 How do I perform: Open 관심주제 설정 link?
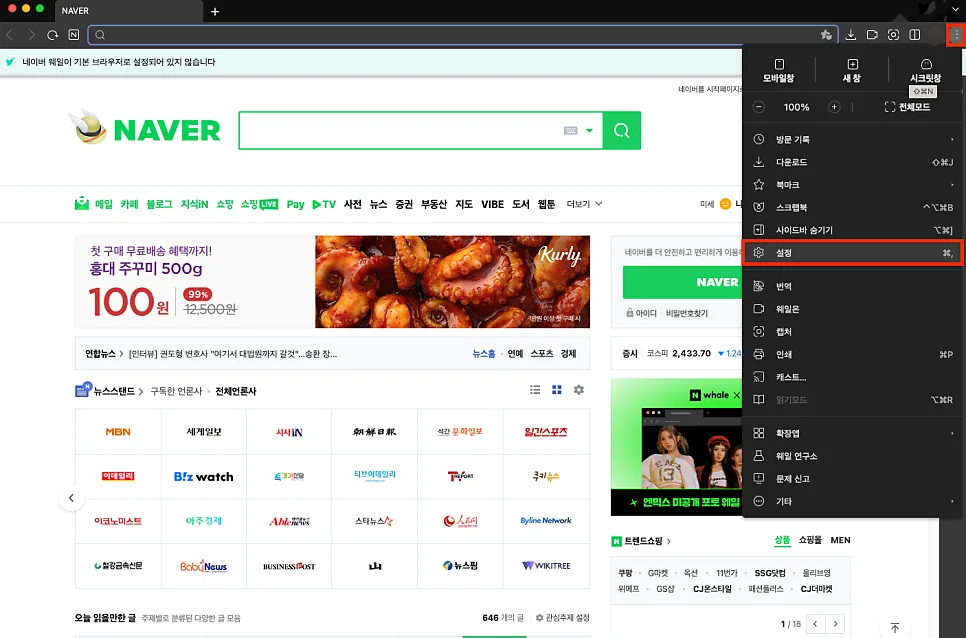click(x=562, y=618)
